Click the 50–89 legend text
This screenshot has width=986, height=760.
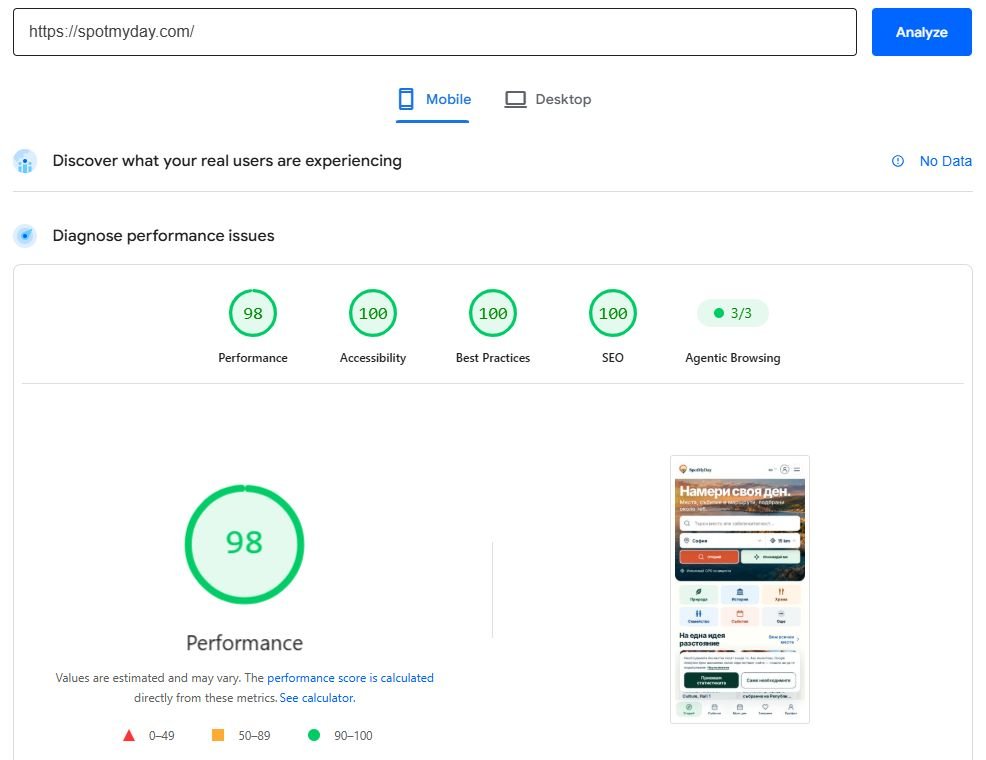[x=254, y=735]
